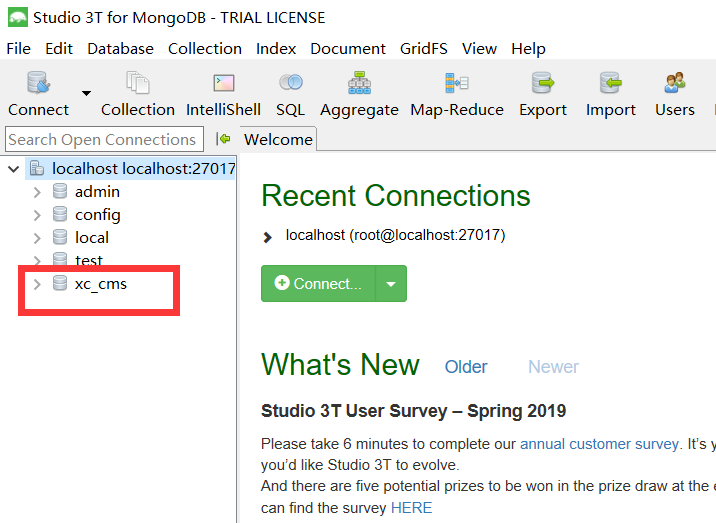Click the Recent Connections heading

(396, 196)
